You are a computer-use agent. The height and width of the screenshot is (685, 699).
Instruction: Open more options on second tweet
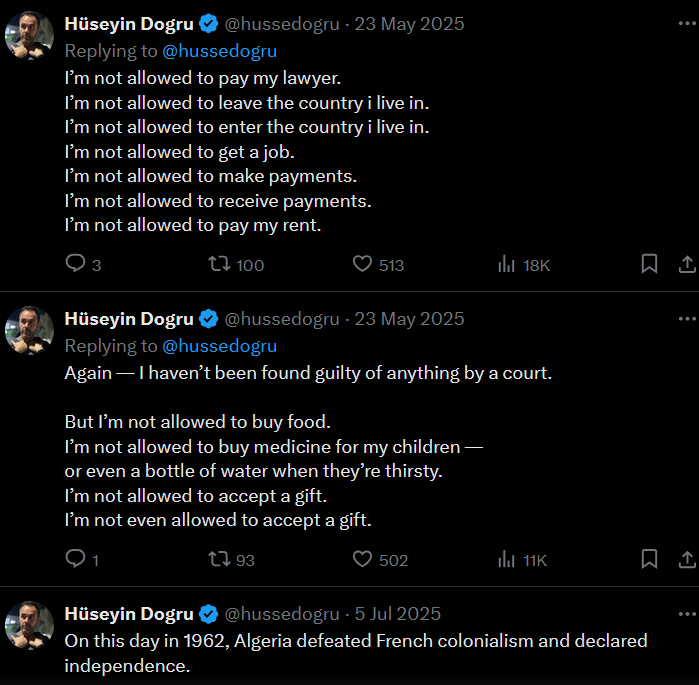(686, 318)
